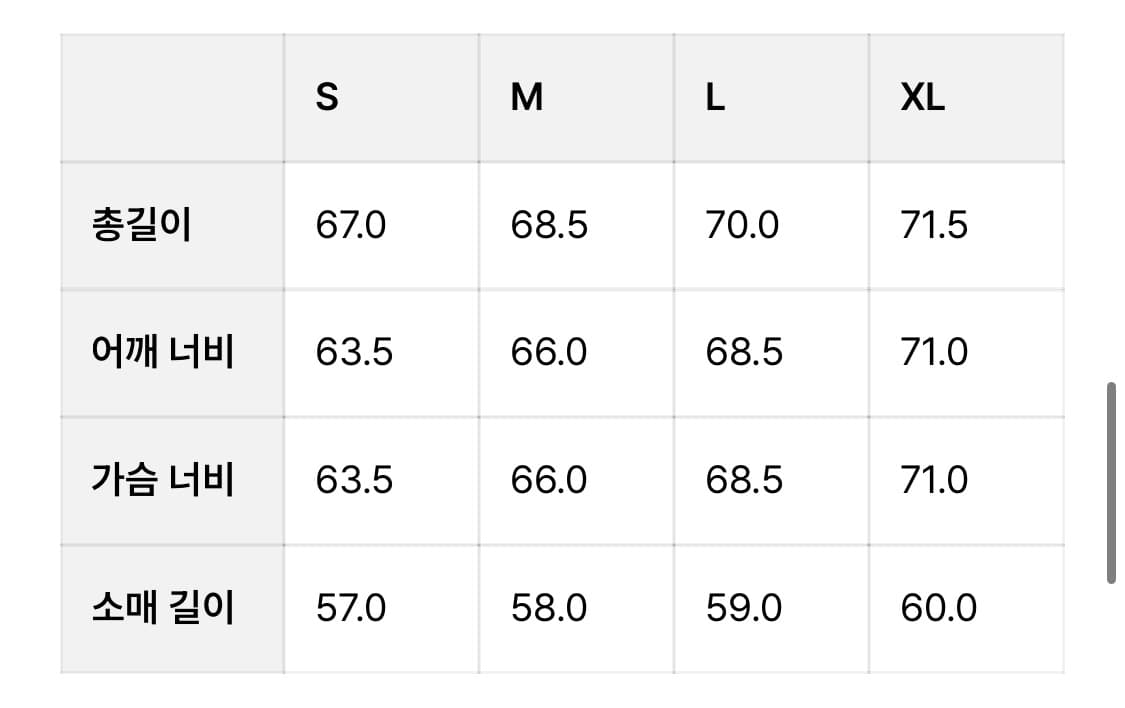Click the 가슴 너비 row label
The width and height of the screenshot is (1125, 708).
(x=161, y=481)
